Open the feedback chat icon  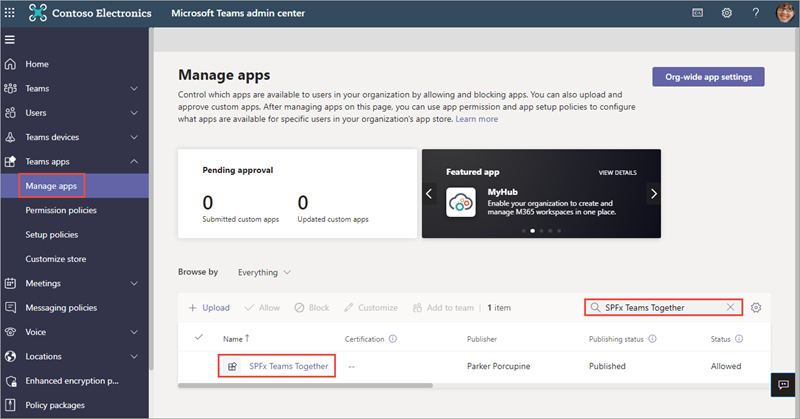point(783,385)
